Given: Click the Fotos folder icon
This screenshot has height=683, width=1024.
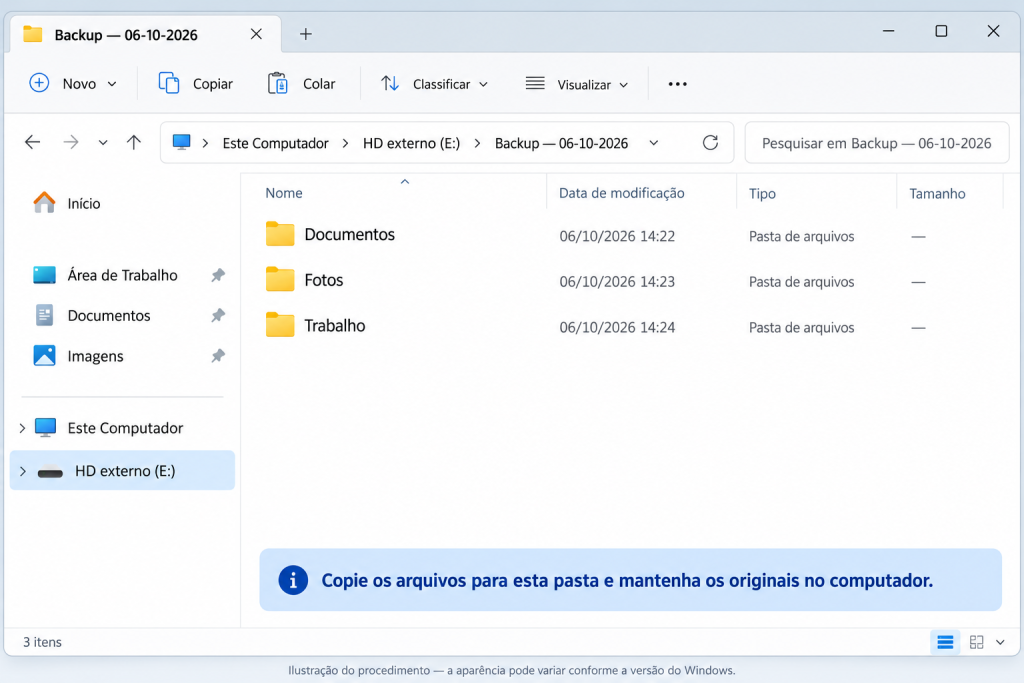Looking at the screenshot, I should pyautogui.click(x=280, y=279).
